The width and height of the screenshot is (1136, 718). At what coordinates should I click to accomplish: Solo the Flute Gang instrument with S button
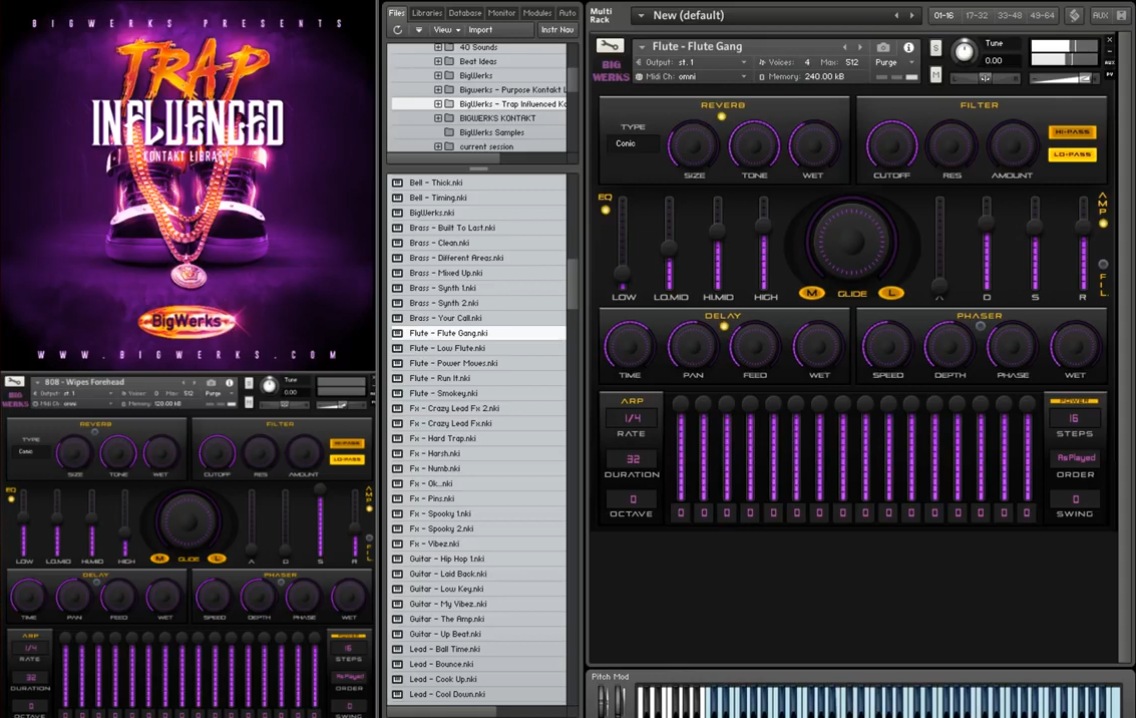(x=935, y=48)
